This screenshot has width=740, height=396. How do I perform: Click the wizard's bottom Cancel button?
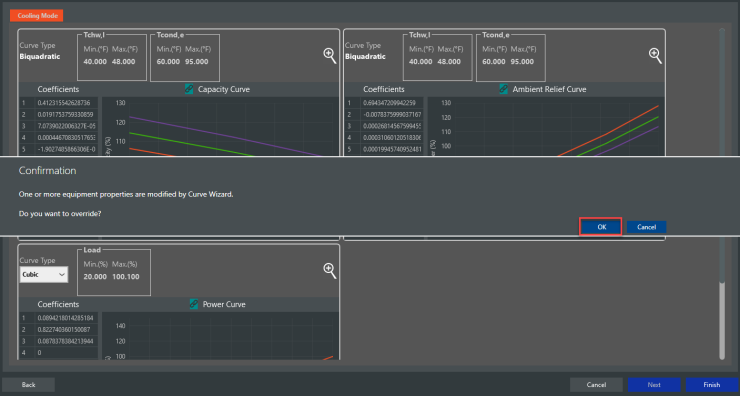click(x=596, y=385)
